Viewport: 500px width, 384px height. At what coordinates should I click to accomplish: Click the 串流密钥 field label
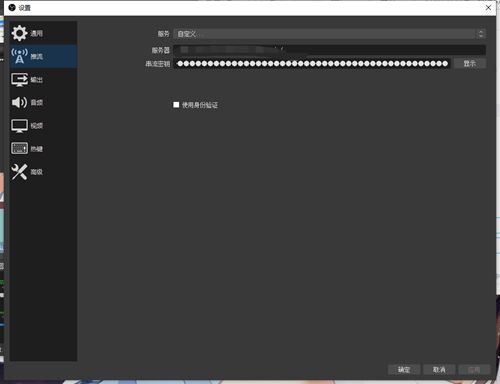(x=158, y=64)
